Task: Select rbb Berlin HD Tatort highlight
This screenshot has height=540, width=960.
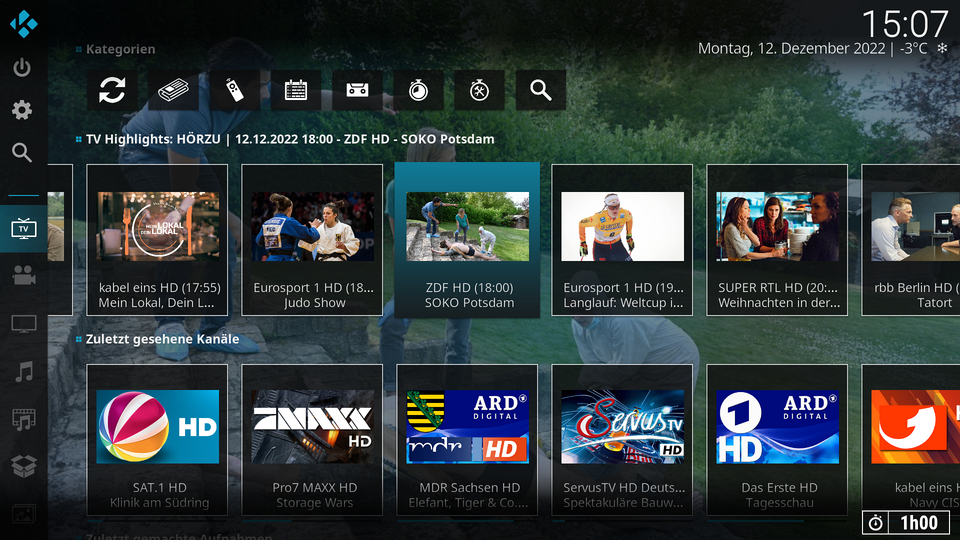Action: point(911,240)
